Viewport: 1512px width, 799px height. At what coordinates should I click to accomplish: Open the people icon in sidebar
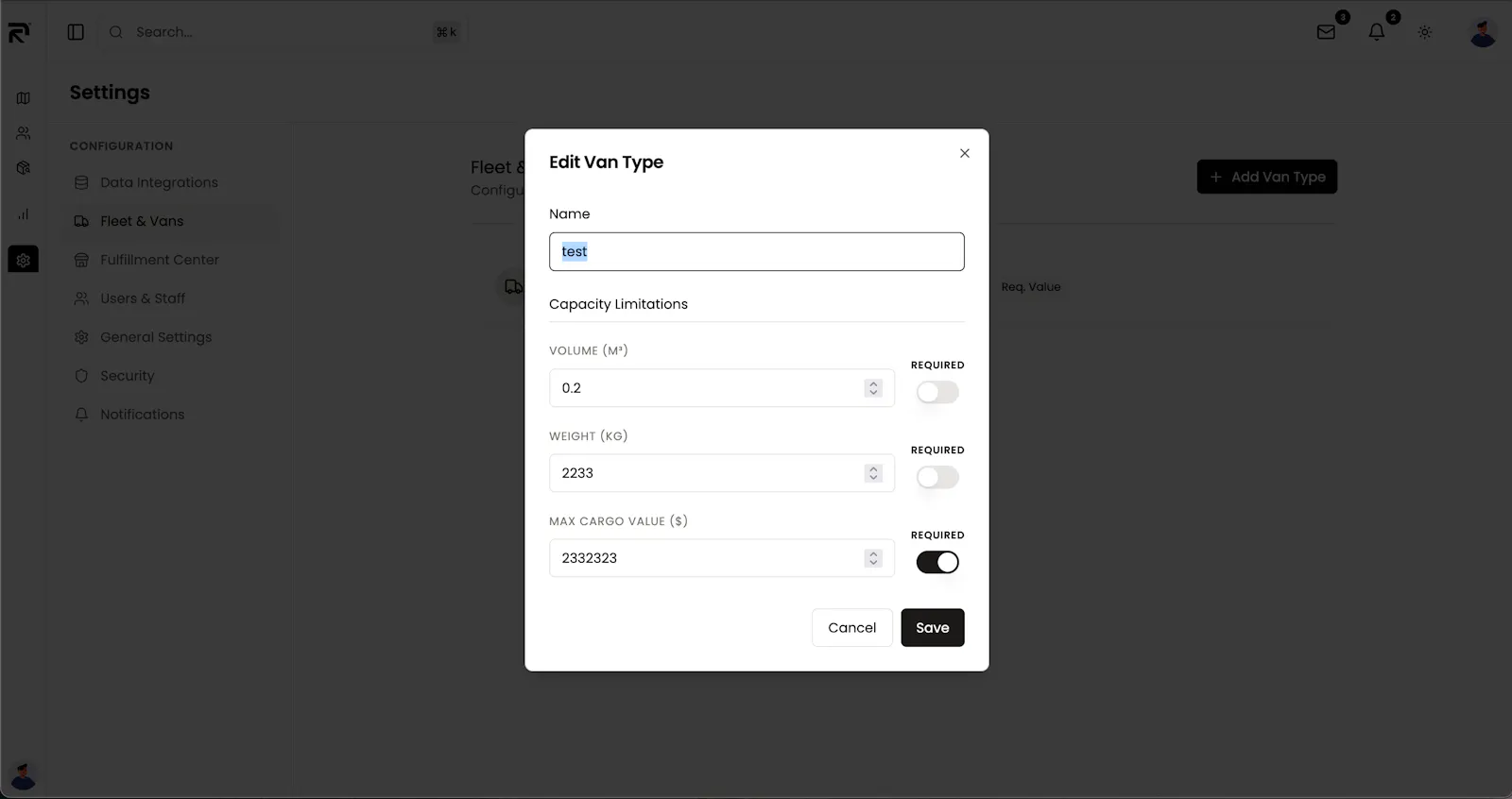click(x=24, y=133)
